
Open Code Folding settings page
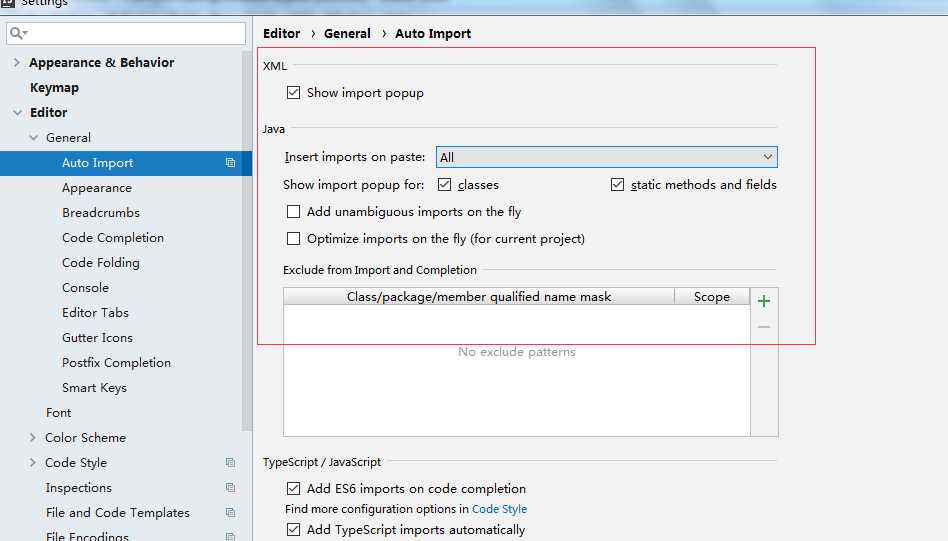pos(101,263)
